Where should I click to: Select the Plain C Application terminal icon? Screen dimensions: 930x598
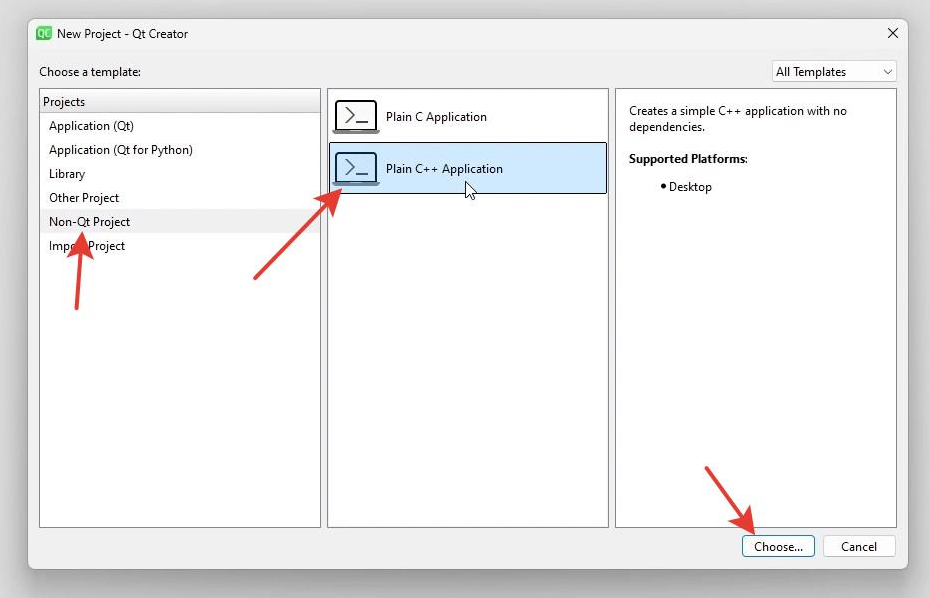[x=356, y=116]
